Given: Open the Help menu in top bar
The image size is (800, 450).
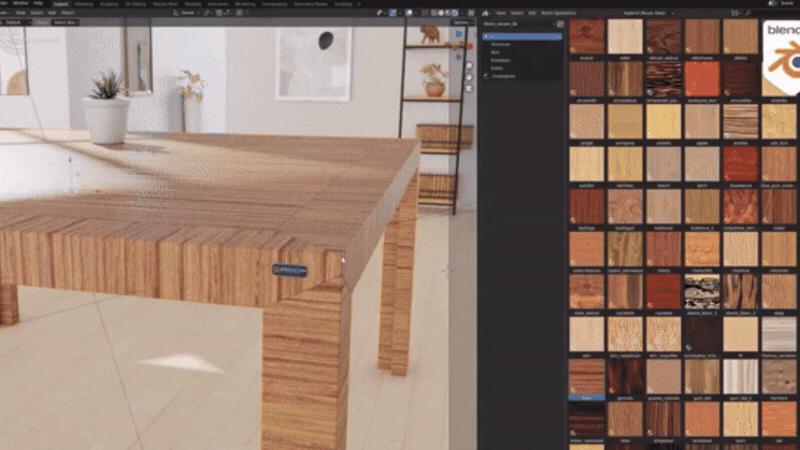Looking at the screenshot, I should (x=38, y=4).
